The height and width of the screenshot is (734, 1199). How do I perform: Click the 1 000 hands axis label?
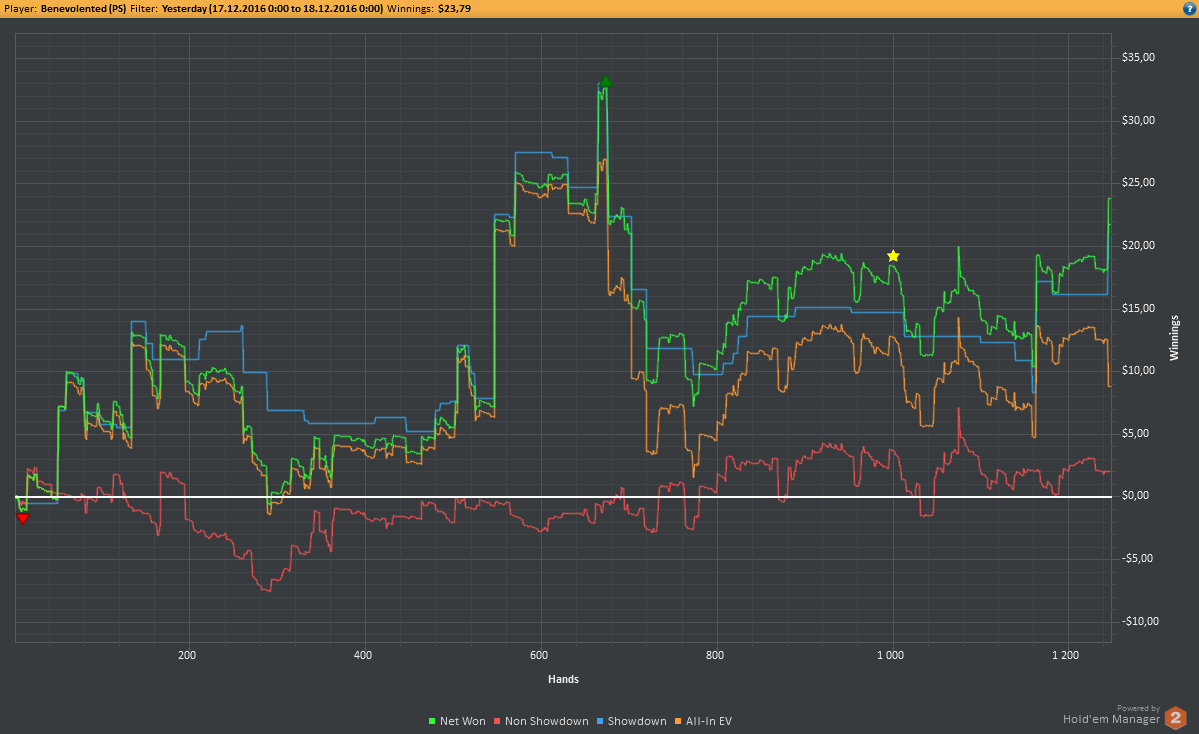pos(891,655)
